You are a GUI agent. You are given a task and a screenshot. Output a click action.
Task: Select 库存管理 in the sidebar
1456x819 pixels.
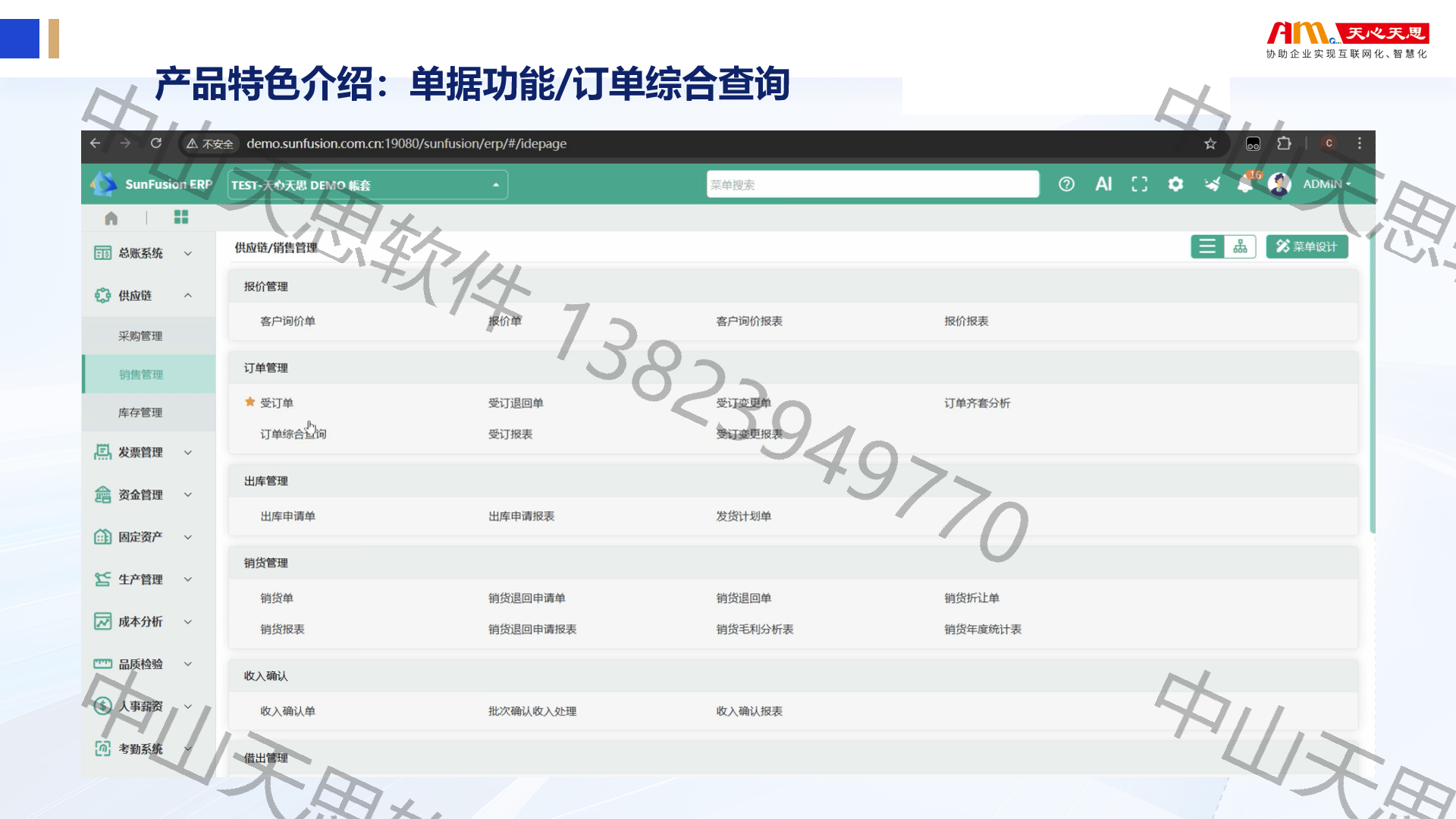pyautogui.click(x=149, y=413)
